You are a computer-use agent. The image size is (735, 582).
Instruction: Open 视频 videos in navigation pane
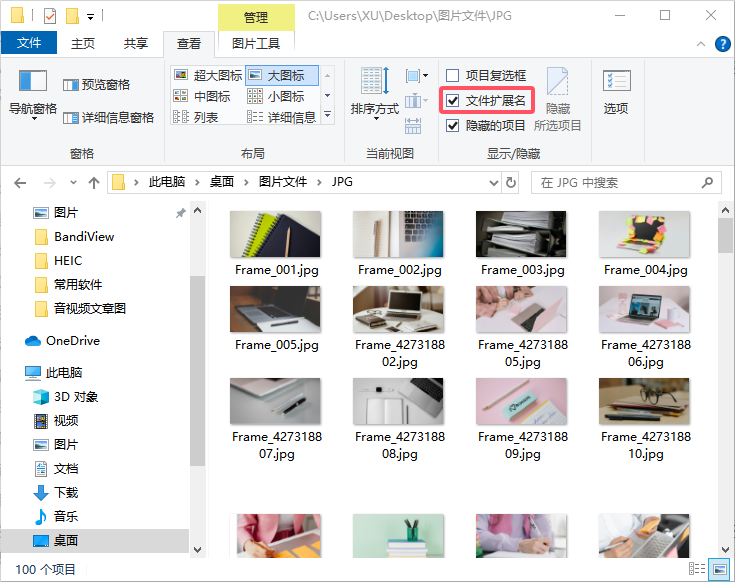tap(56, 421)
